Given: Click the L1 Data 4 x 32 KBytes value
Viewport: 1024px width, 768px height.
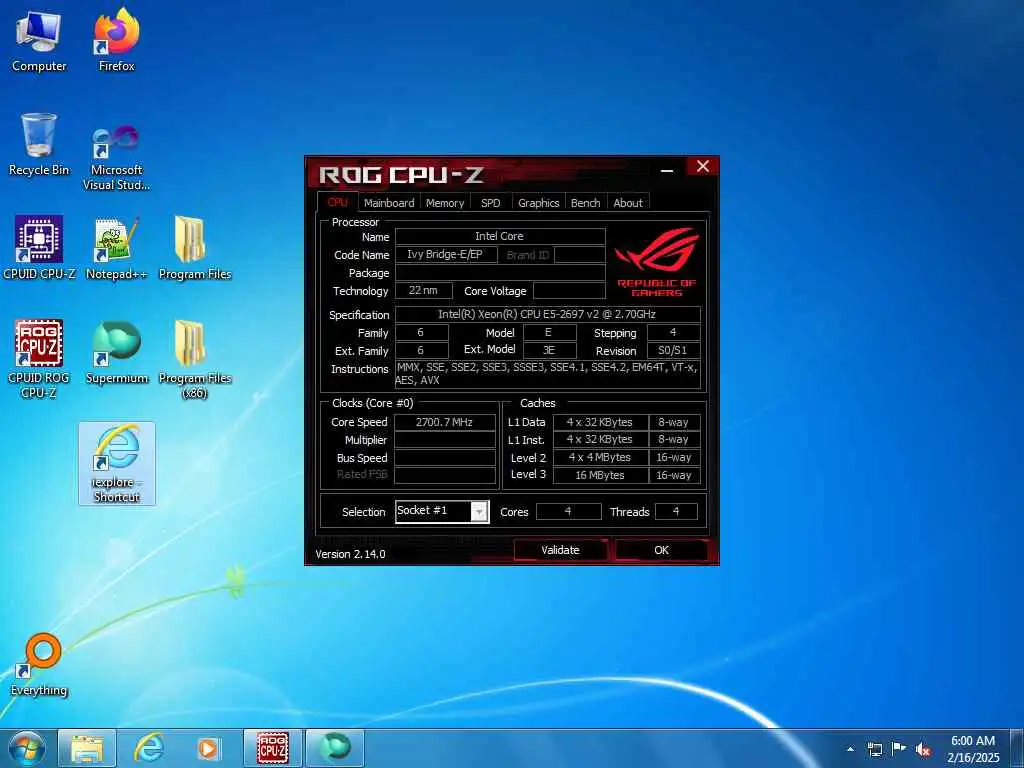Looking at the screenshot, I should [x=601, y=422].
